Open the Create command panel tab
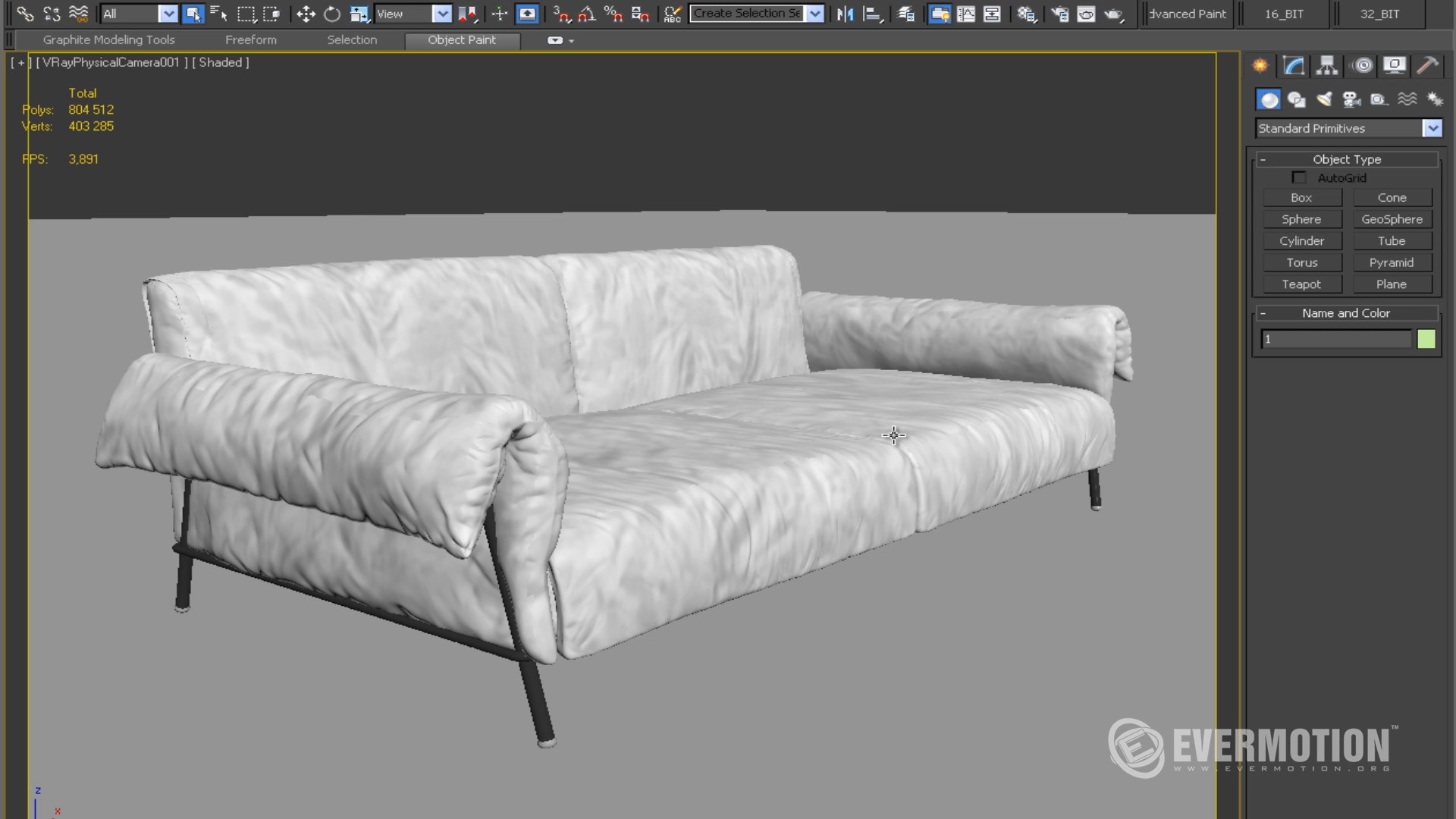The width and height of the screenshot is (1456, 819). [1260, 66]
